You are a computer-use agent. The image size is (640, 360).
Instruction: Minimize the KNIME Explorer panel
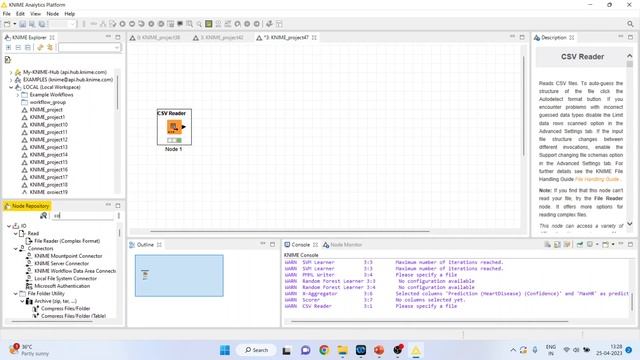pos(108,37)
